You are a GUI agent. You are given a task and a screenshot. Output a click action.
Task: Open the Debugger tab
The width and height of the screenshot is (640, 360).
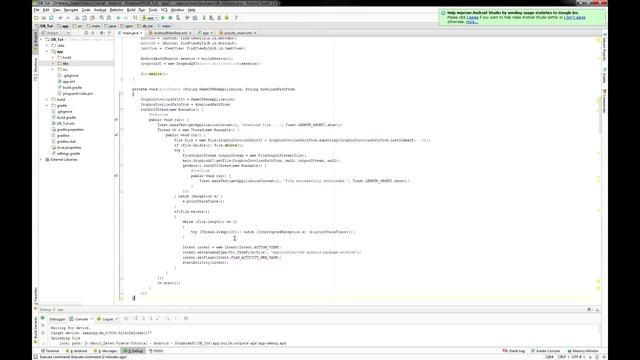click(x=57, y=319)
